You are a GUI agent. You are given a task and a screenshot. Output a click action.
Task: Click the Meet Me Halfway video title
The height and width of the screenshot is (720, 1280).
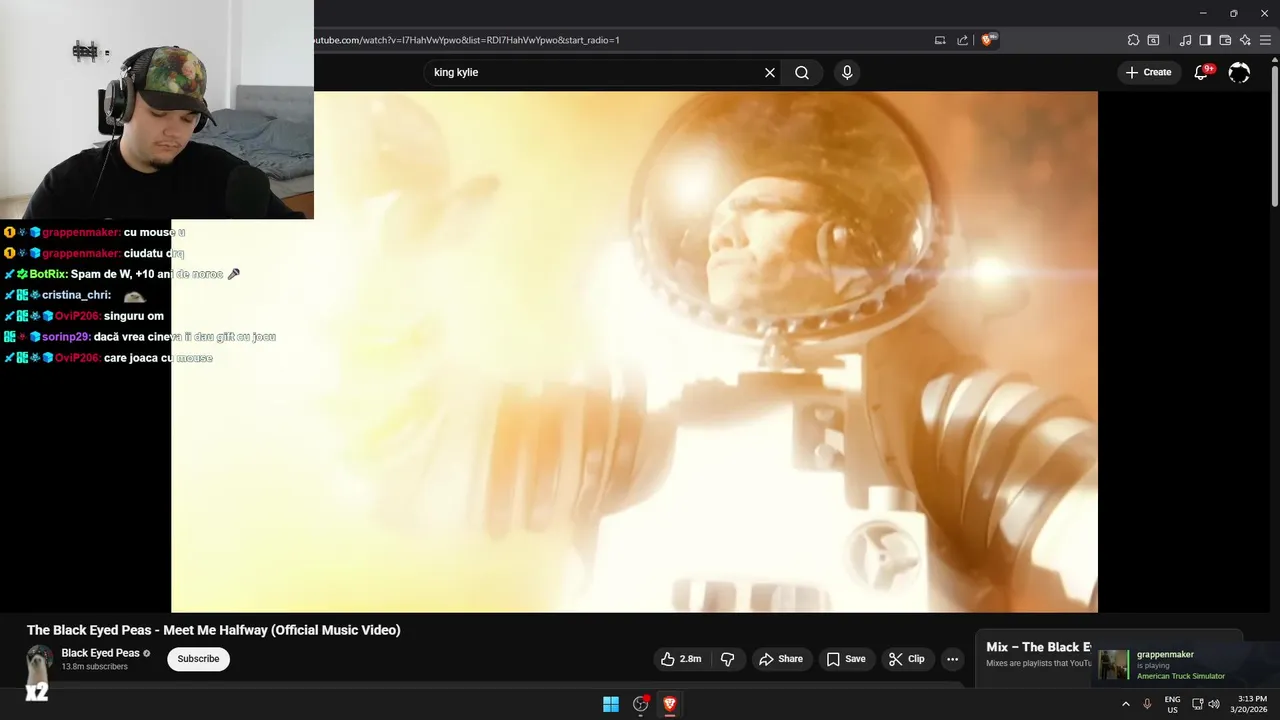pos(214,630)
